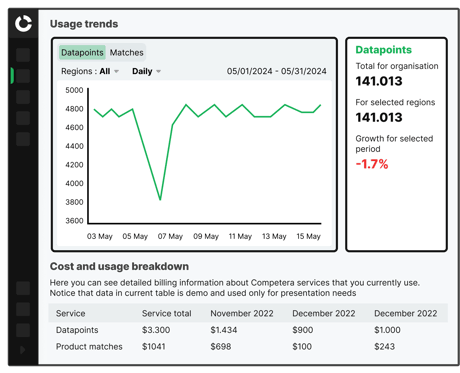Image resolution: width=460 pixels, height=373 pixels.
Task: Click the $1041 service total cell
Action: tap(154, 347)
